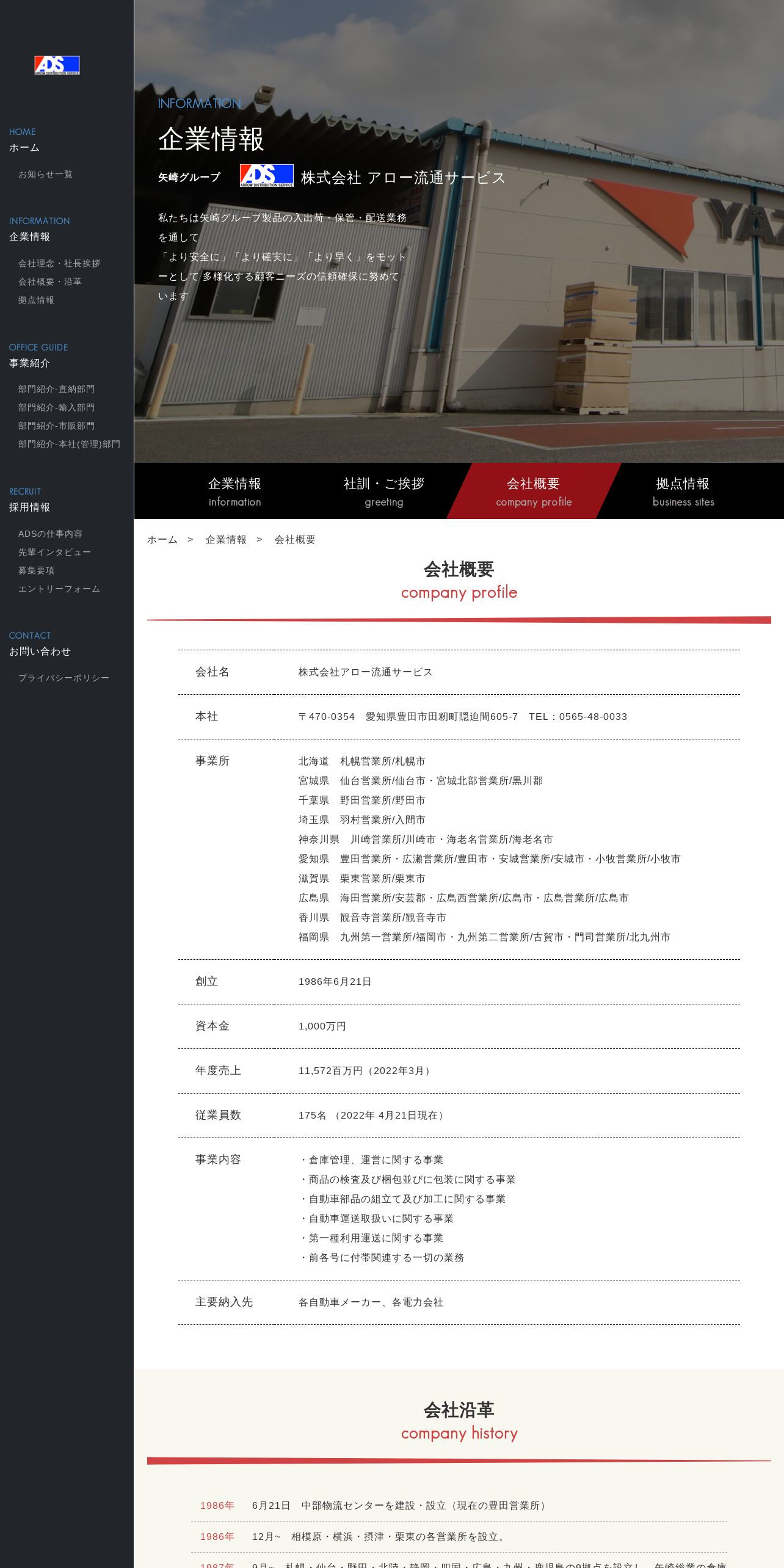Image resolution: width=784 pixels, height=1568 pixels.
Task: Click the head office address 〒470-0354 text
Action: (x=463, y=717)
